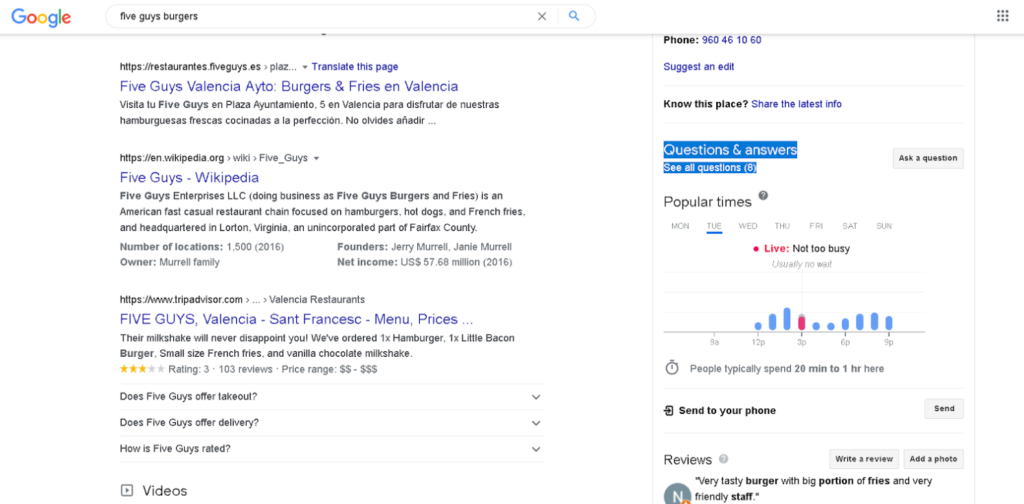The width and height of the screenshot is (1024, 504).
Task: Click Write a review button
Action: click(x=864, y=459)
